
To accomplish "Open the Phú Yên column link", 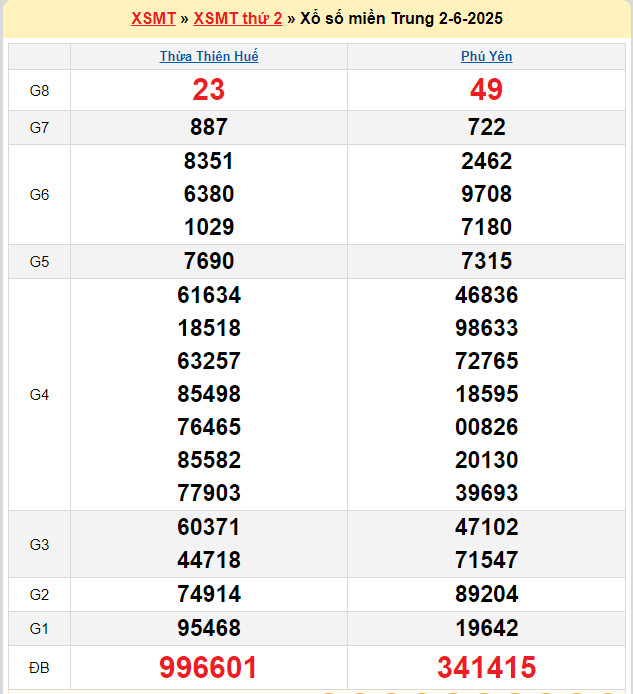I will pos(487,57).
